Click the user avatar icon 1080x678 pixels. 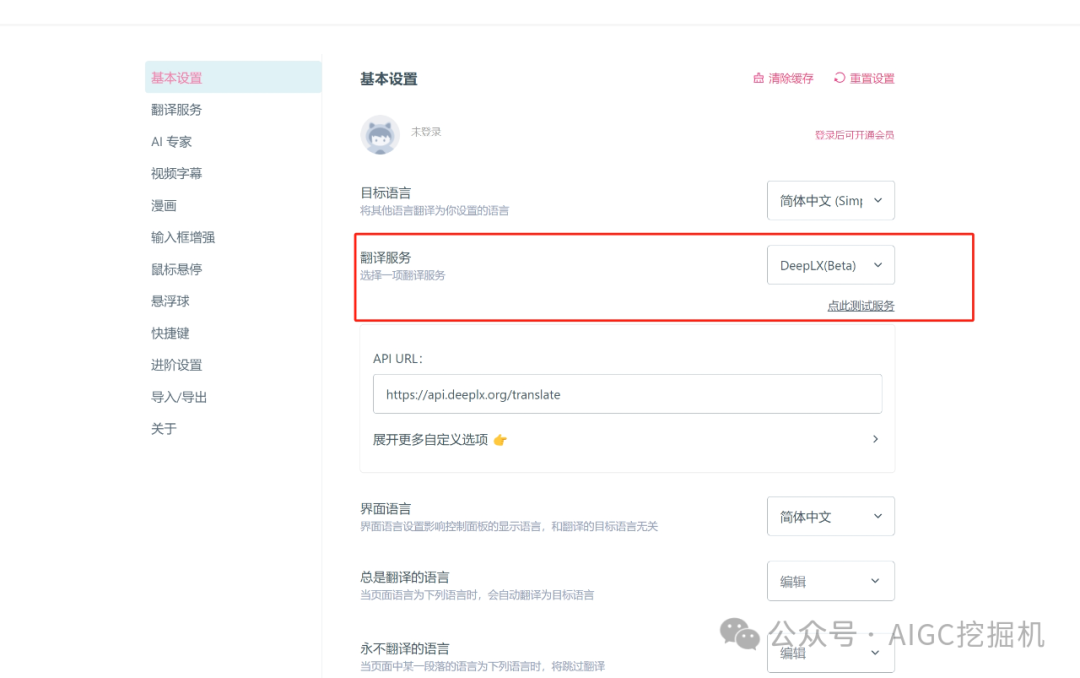[380, 135]
